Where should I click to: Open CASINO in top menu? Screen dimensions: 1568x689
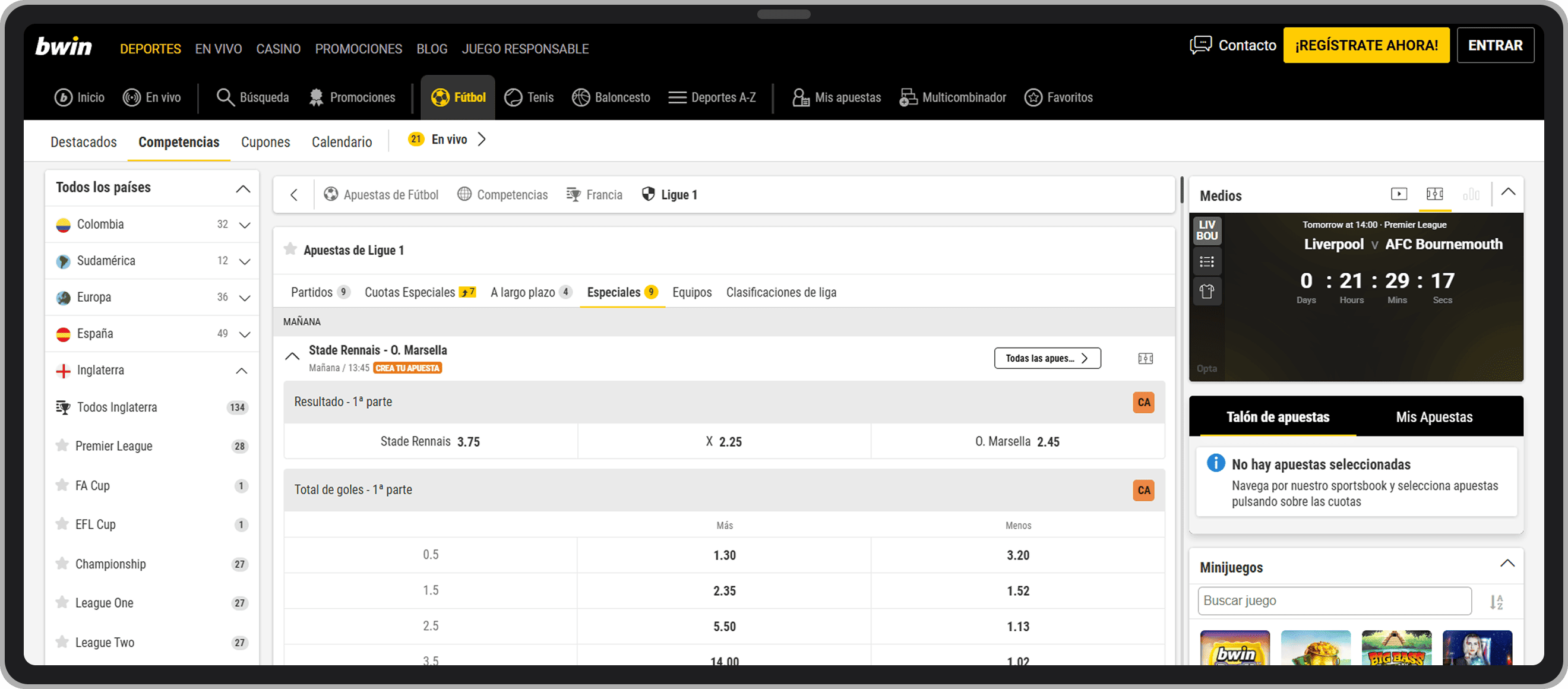click(278, 49)
